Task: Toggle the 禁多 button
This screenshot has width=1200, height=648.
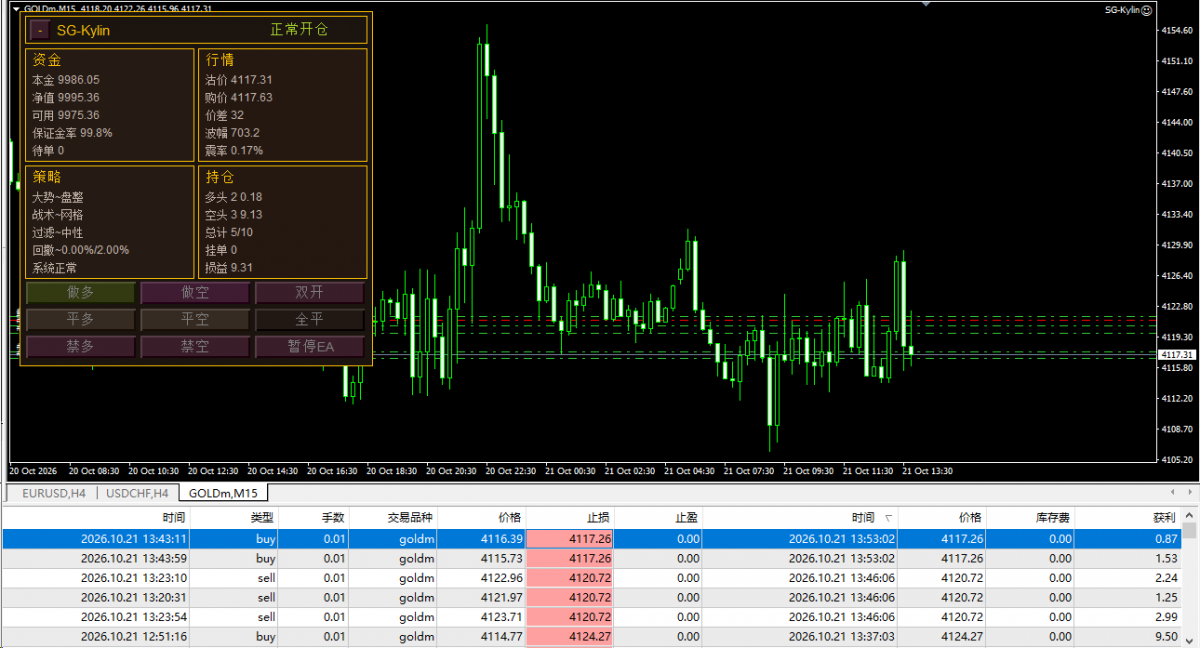Action: pos(80,347)
